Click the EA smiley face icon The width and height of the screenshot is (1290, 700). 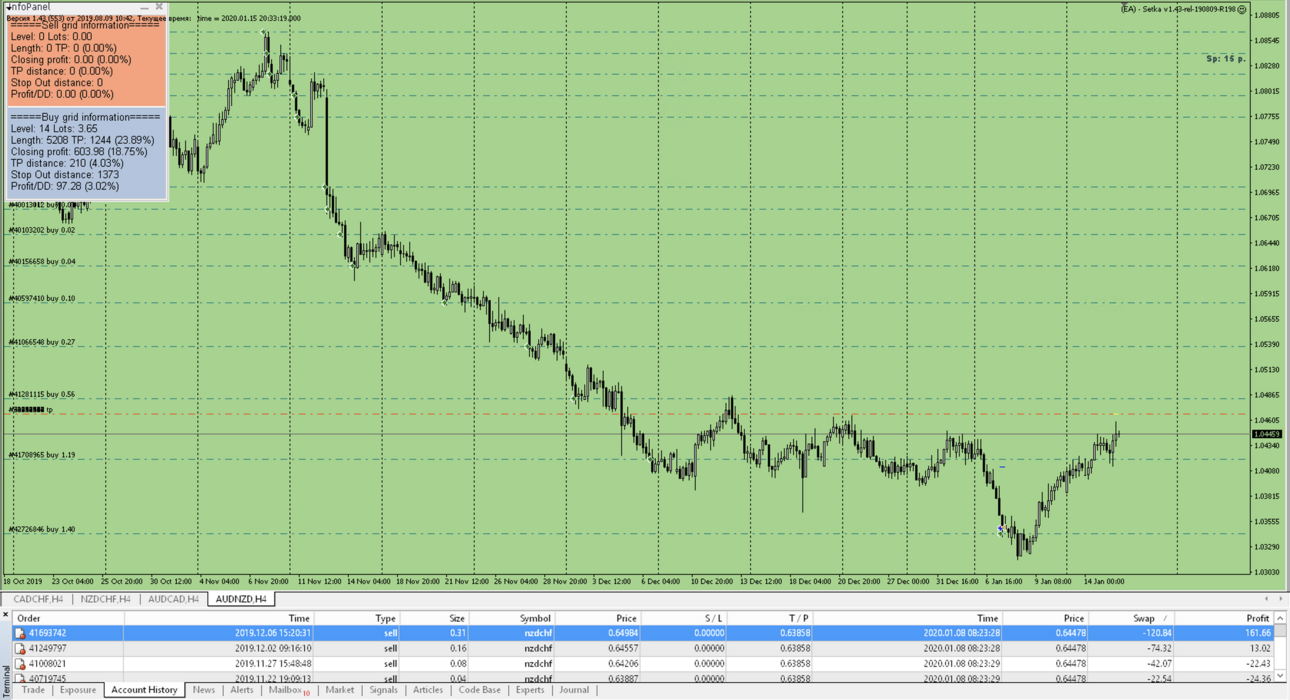coord(1242,9)
